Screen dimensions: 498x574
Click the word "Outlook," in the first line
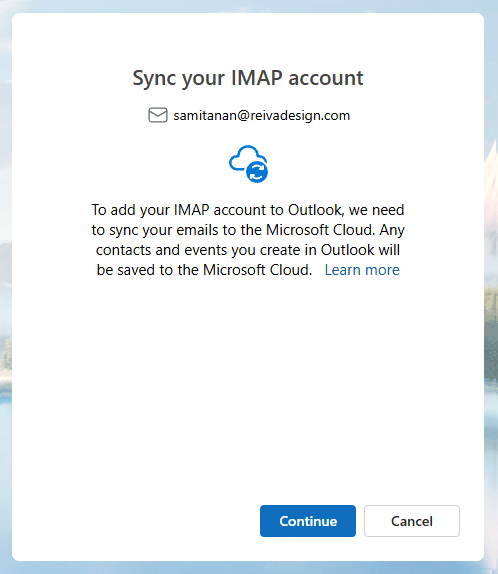pos(316,210)
